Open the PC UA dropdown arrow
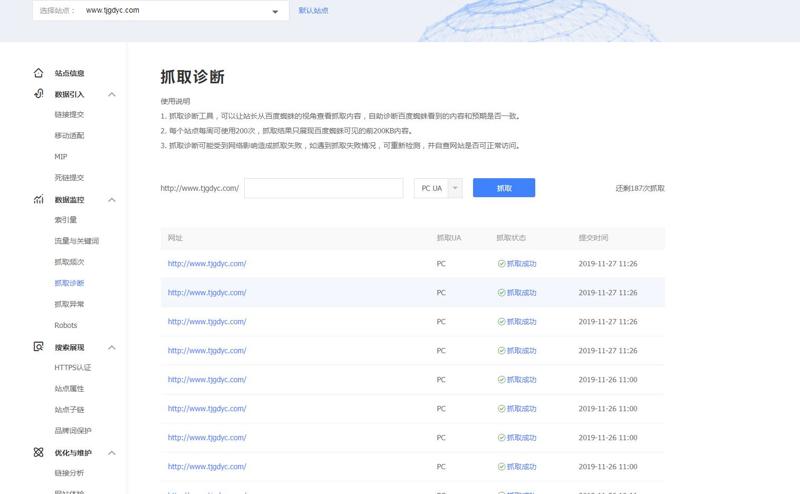The height and width of the screenshot is (494, 800). pyautogui.click(x=455, y=188)
